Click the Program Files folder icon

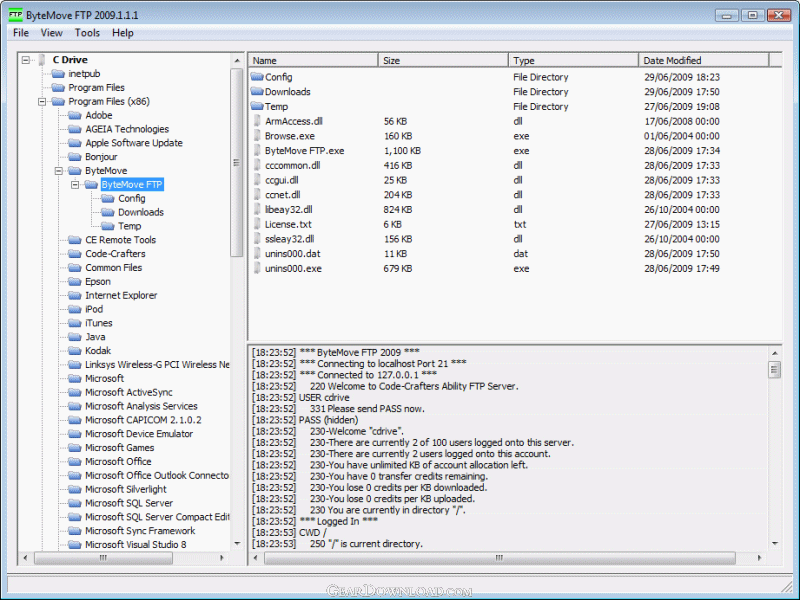pos(58,88)
